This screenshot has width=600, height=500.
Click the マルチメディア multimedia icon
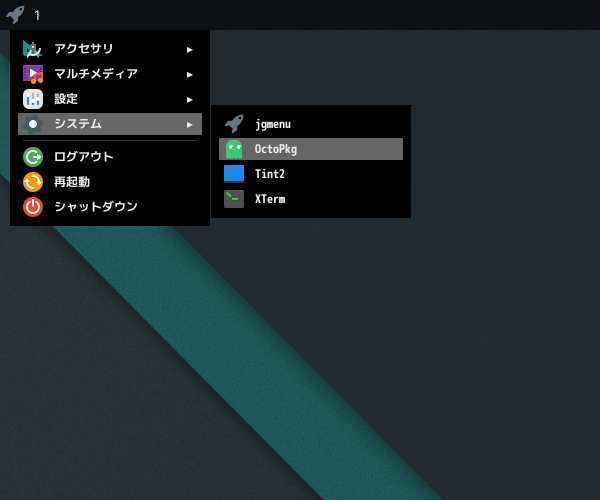pyautogui.click(x=33, y=74)
